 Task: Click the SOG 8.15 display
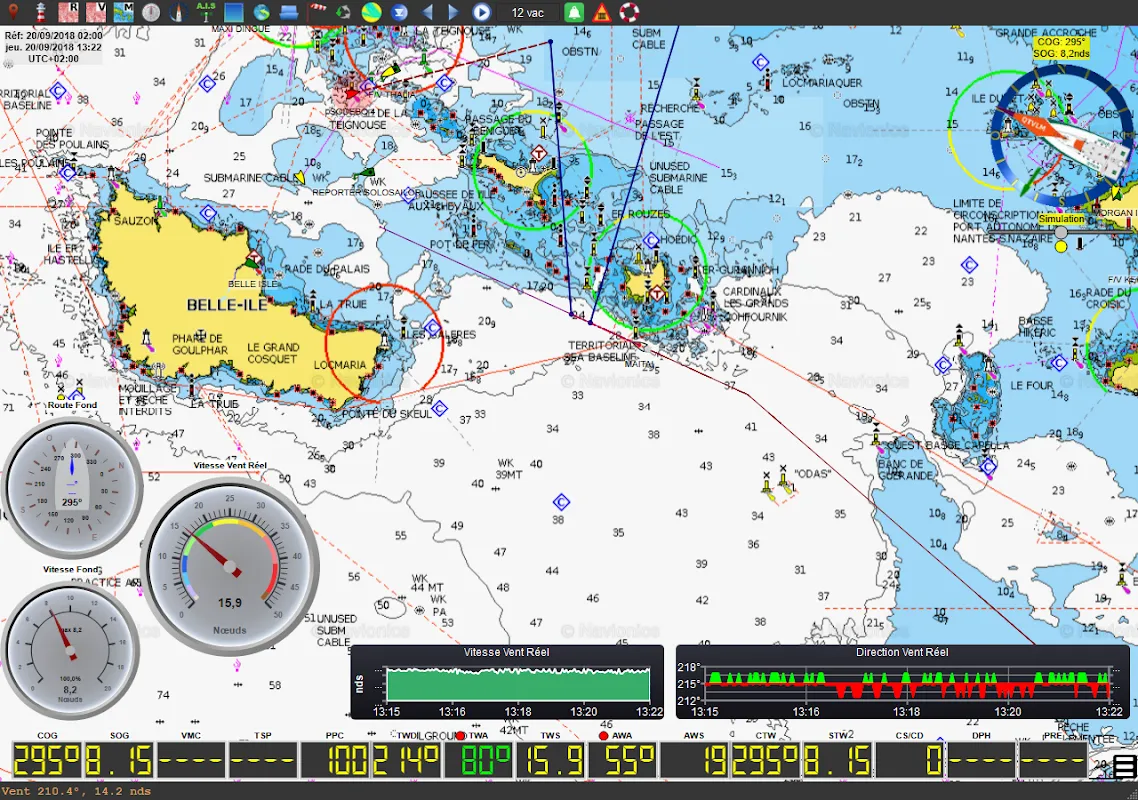tap(119, 760)
